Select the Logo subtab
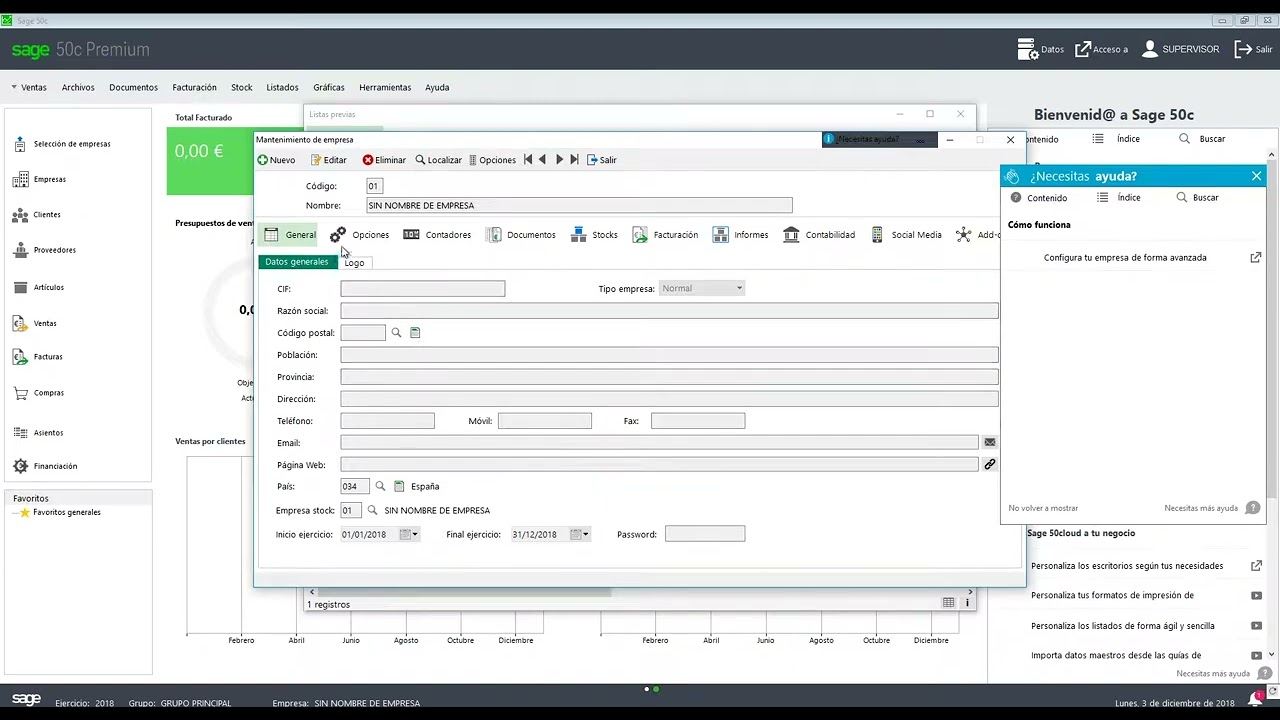The height and width of the screenshot is (720, 1280). pyautogui.click(x=354, y=263)
